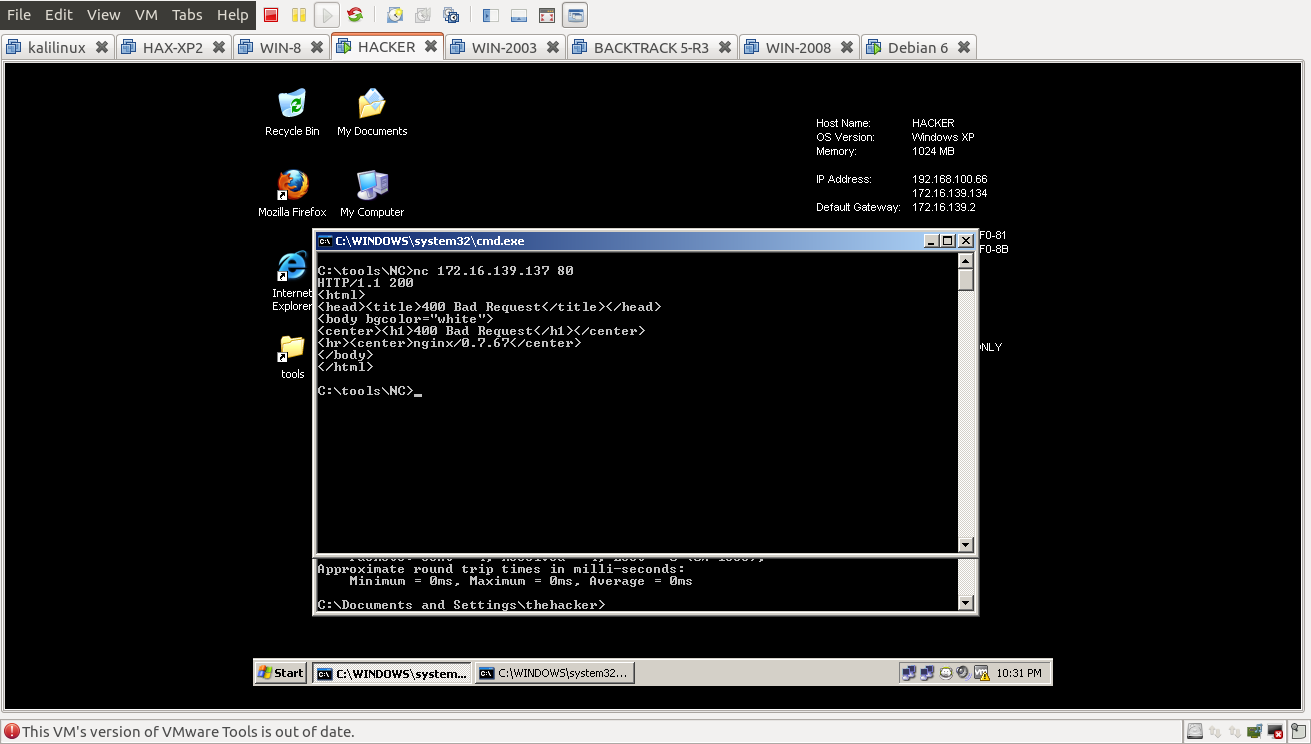Switch to the kalilinux tab
Image resolution: width=1311 pixels, height=744 pixels.
click(57, 46)
